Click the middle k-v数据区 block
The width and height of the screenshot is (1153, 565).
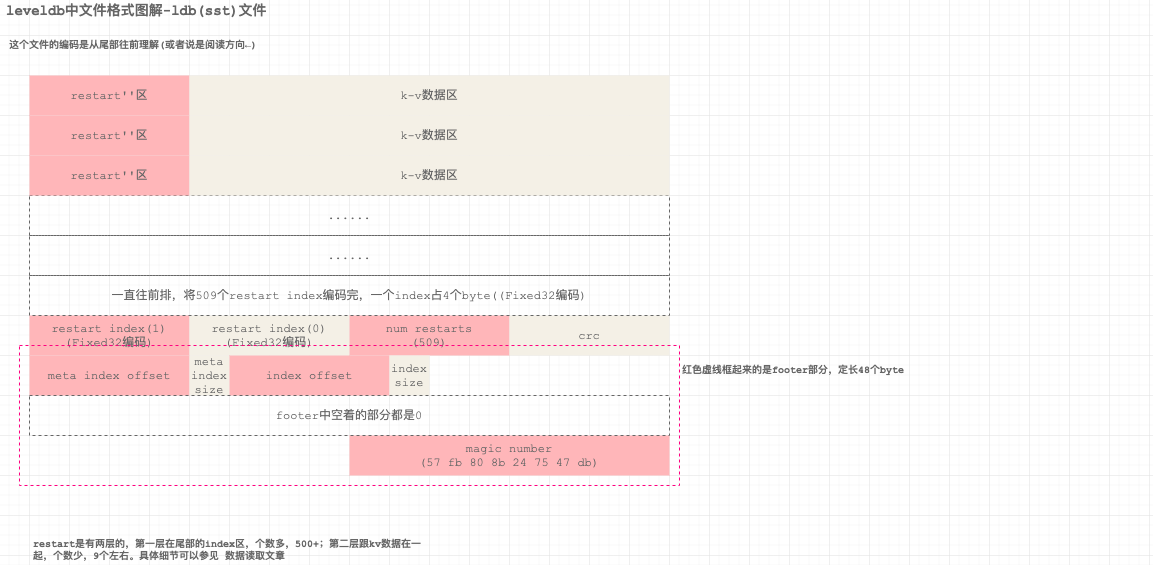tap(429, 135)
